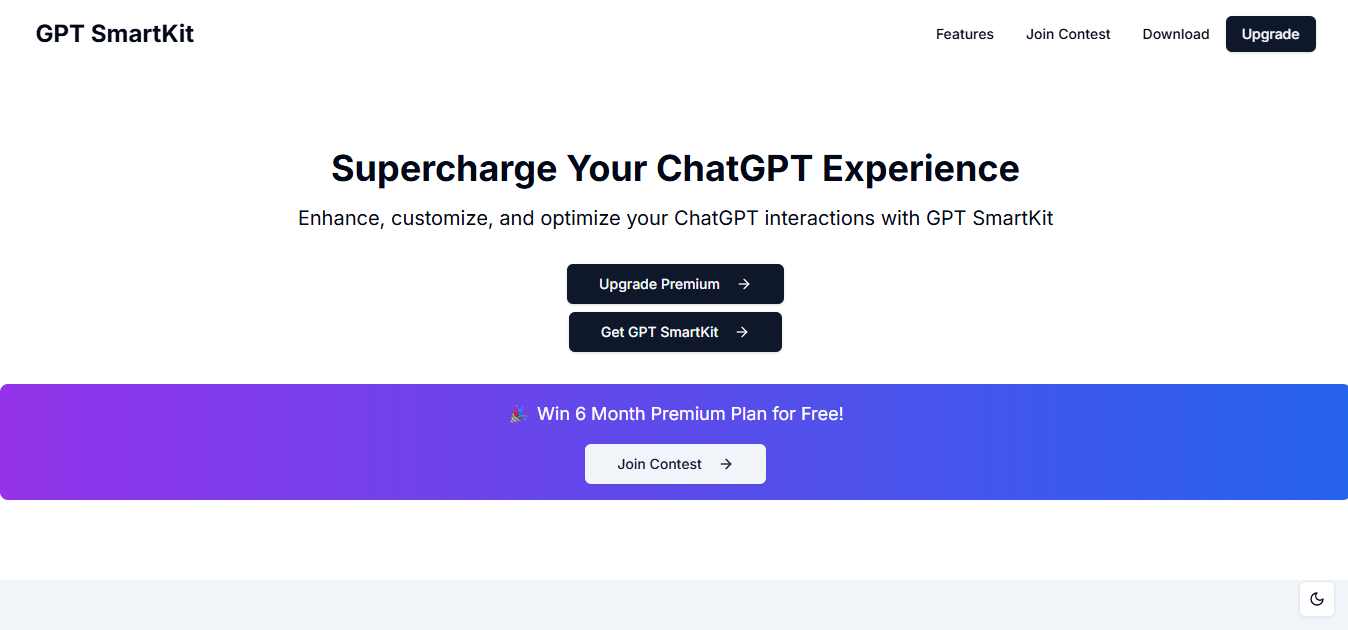Screen dimensions: 1348x630
Task: Click the arrow icon beside Get GPT SmartKit
Action: (x=742, y=332)
